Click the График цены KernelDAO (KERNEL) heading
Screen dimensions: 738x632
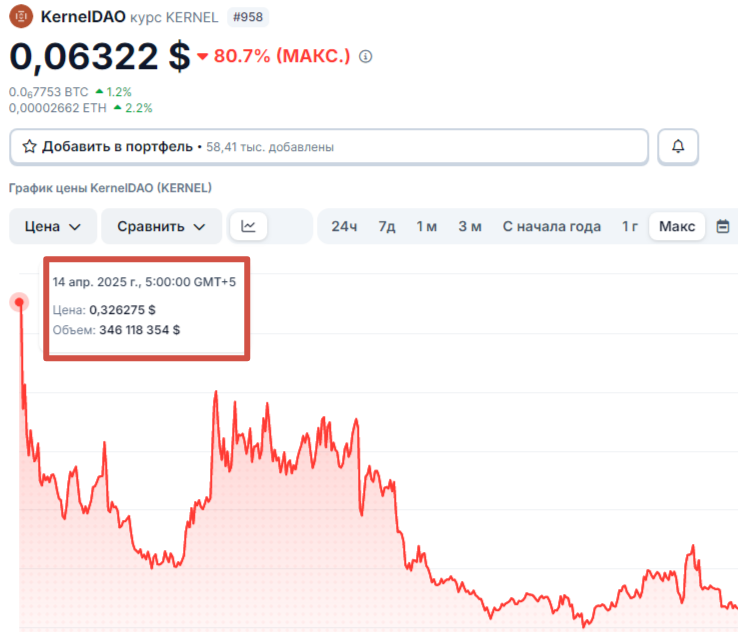[x=110, y=188]
